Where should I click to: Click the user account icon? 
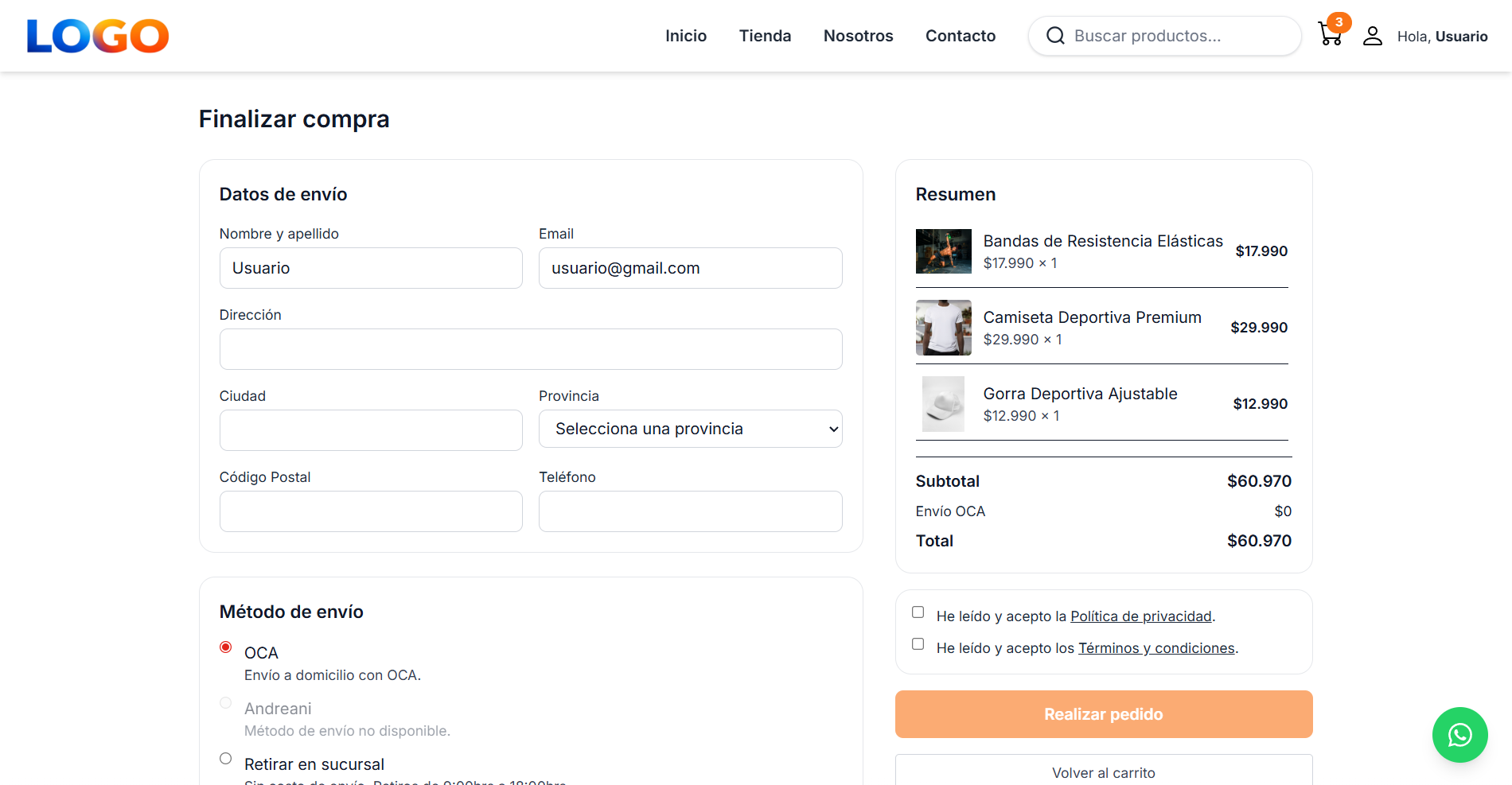pos(1372,36)
